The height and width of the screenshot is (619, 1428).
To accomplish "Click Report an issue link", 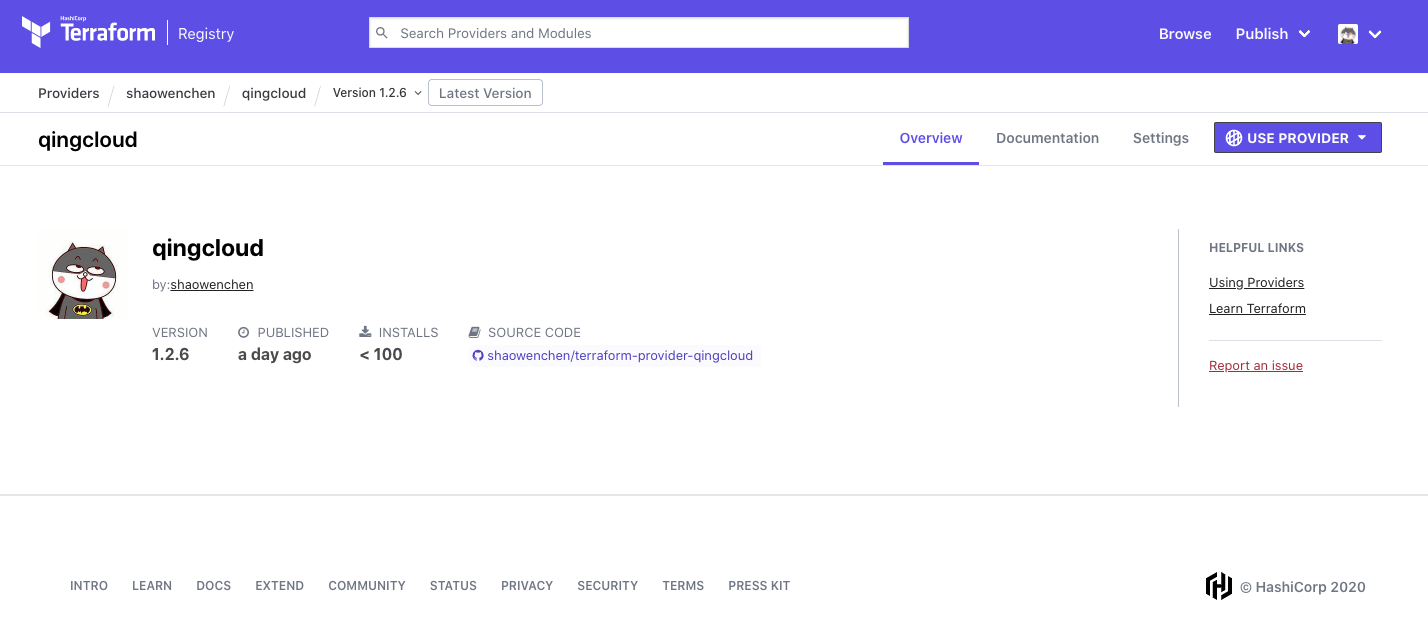I will coord(1256,365).
